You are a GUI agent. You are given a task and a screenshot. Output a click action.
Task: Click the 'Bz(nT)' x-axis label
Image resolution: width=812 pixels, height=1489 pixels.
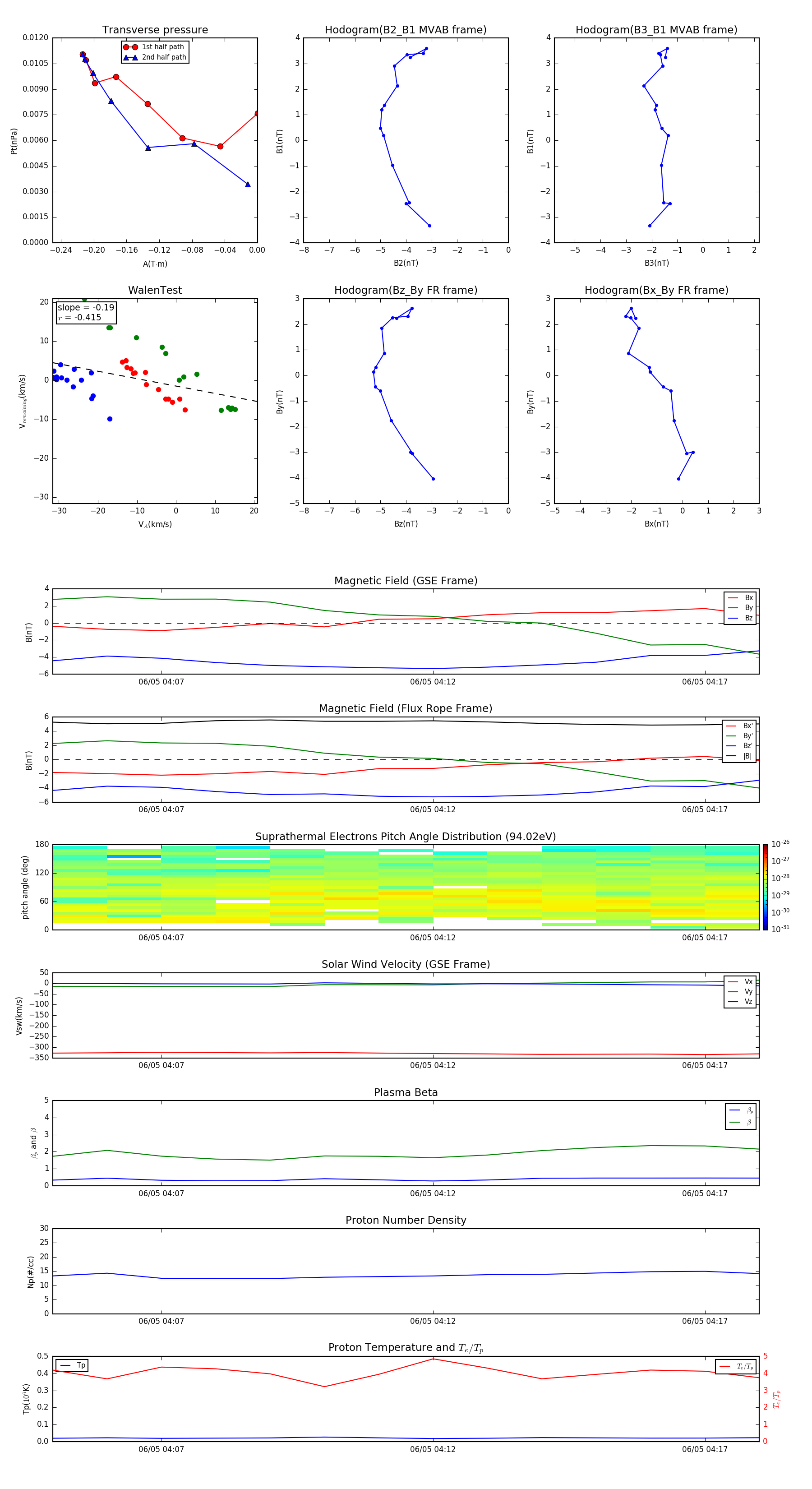406,524
